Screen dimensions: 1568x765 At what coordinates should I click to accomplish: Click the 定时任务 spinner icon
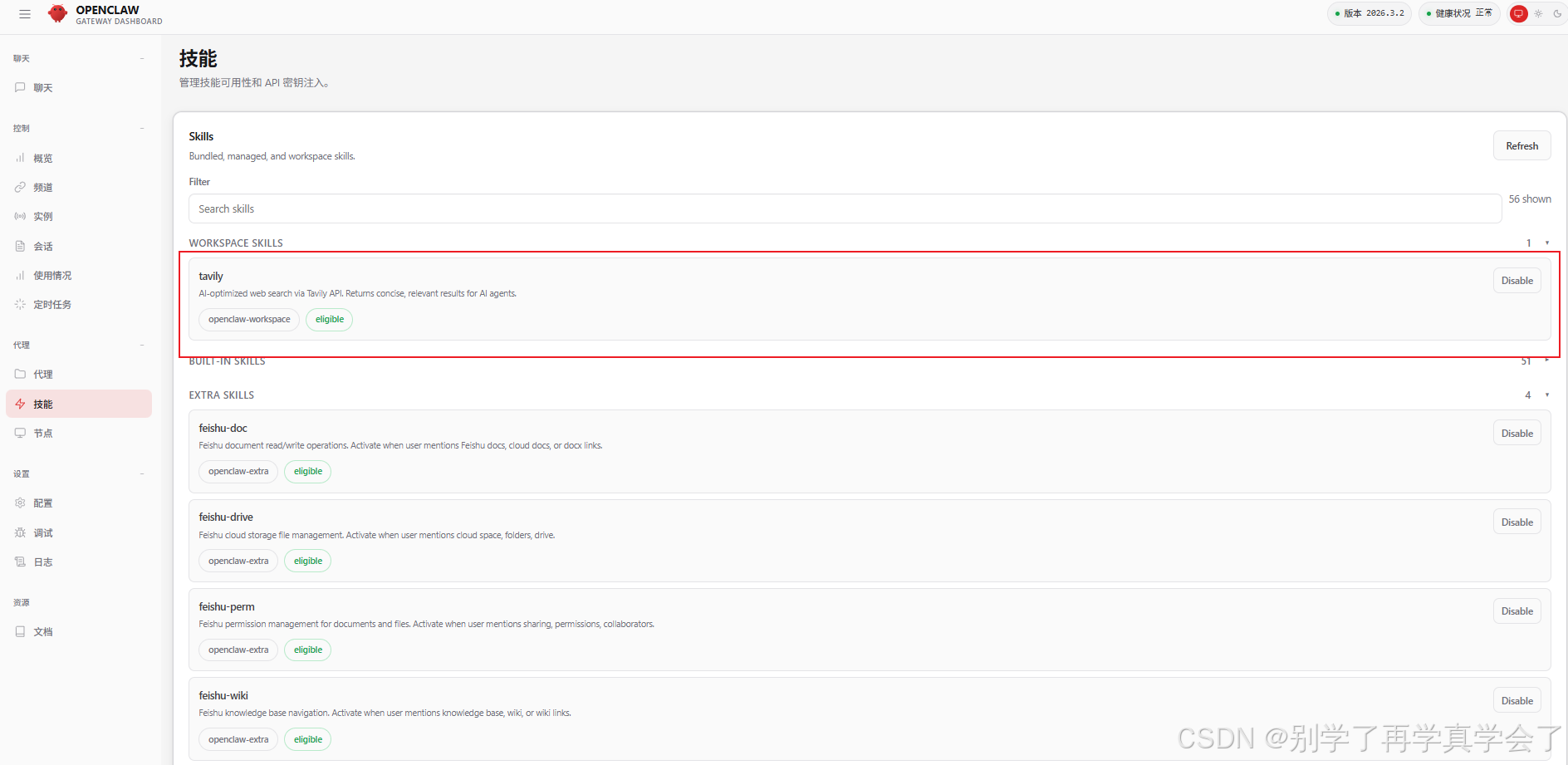click(x=20, y=304)
